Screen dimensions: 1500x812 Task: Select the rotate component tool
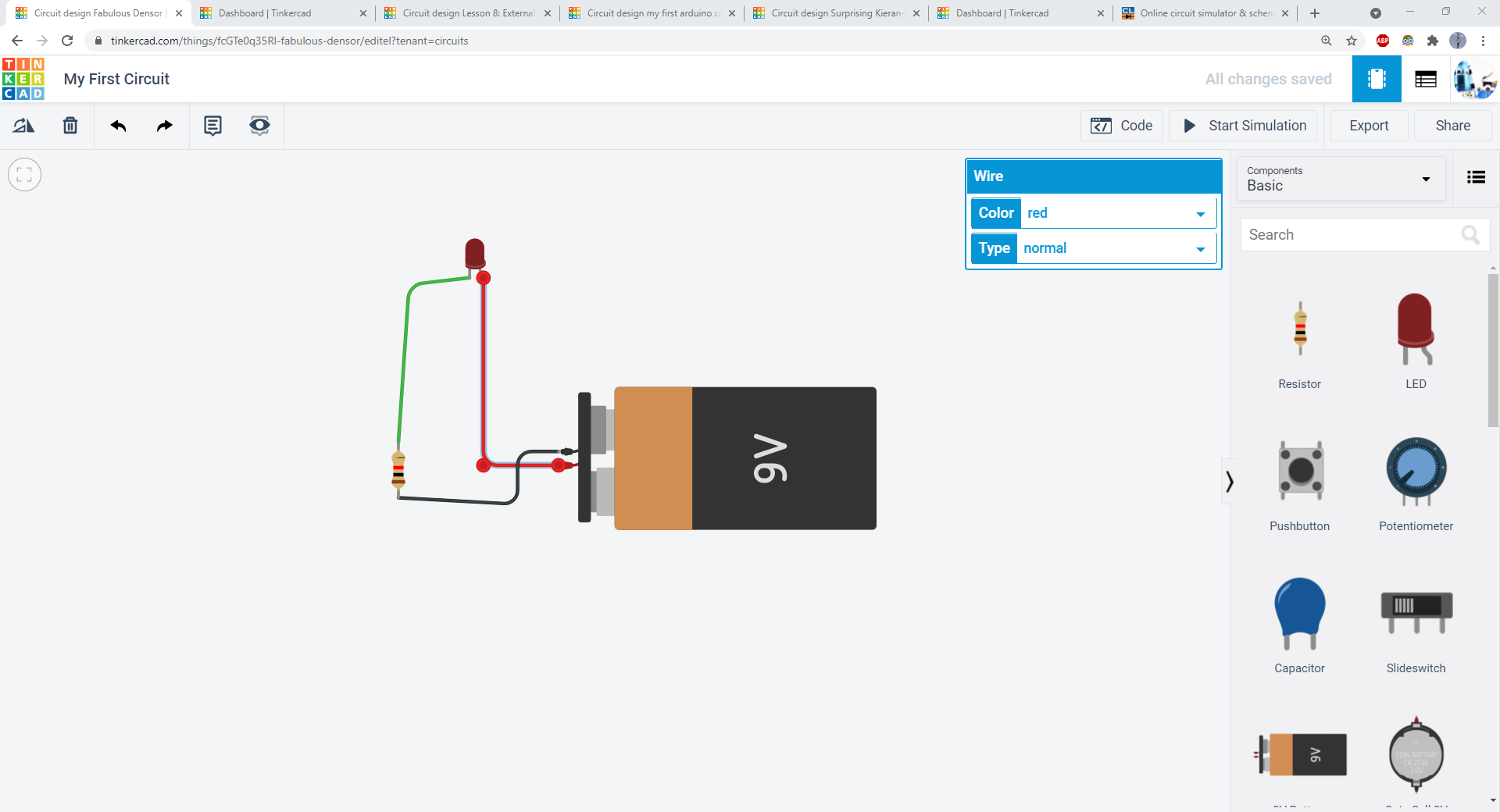(x=23, y=125)
